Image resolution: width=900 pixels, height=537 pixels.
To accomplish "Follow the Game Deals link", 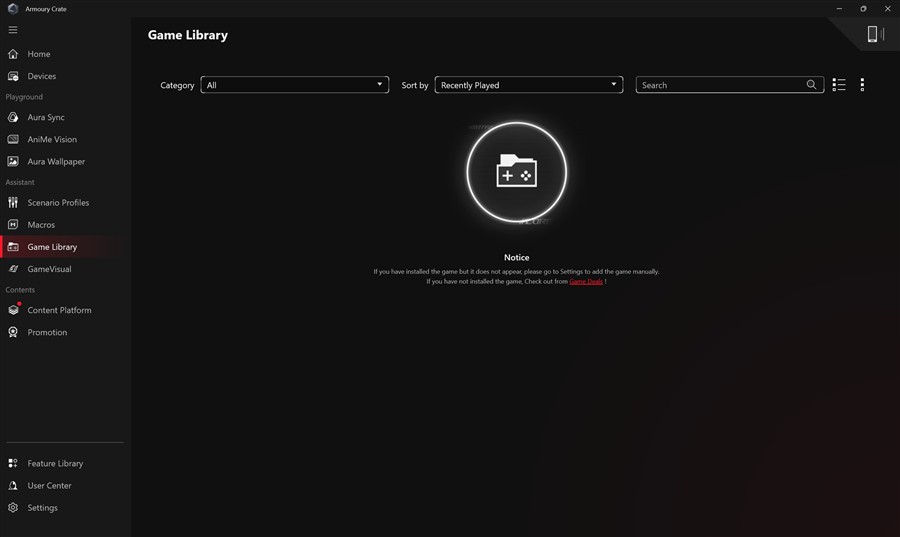I will 586,282.
